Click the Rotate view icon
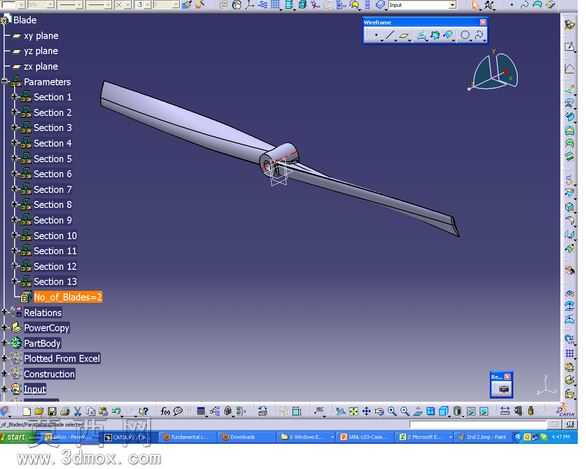The height and width of the screenshot is (469, 586). click(x=379, y=411)
